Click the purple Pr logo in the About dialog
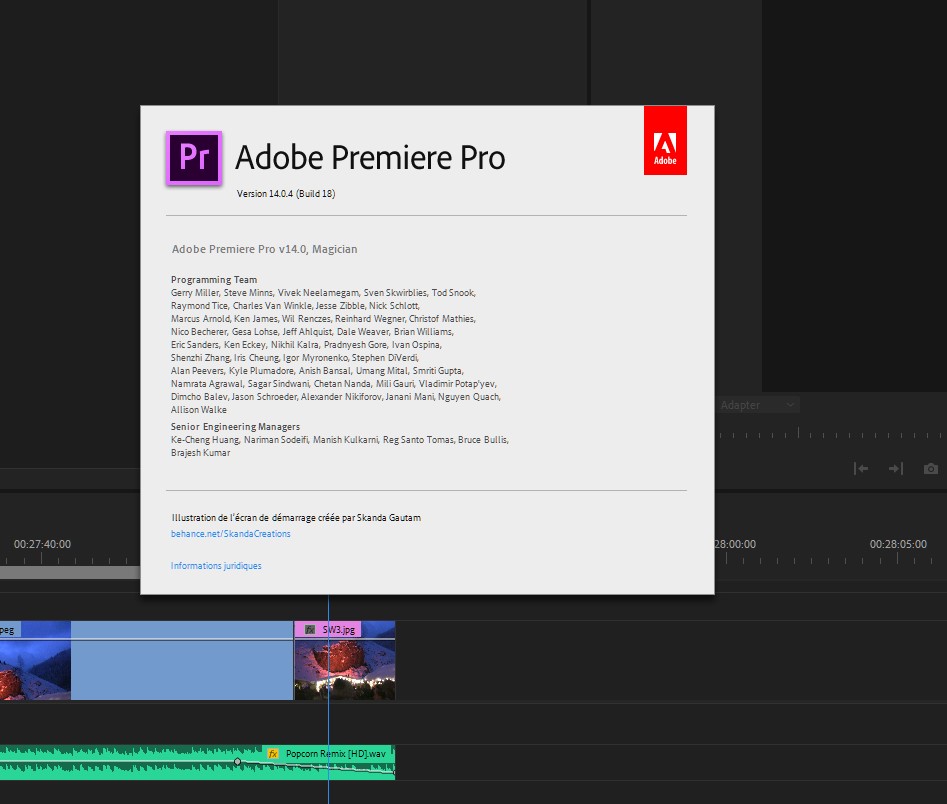This screenshot has height=804, width=947. [194, 158]
